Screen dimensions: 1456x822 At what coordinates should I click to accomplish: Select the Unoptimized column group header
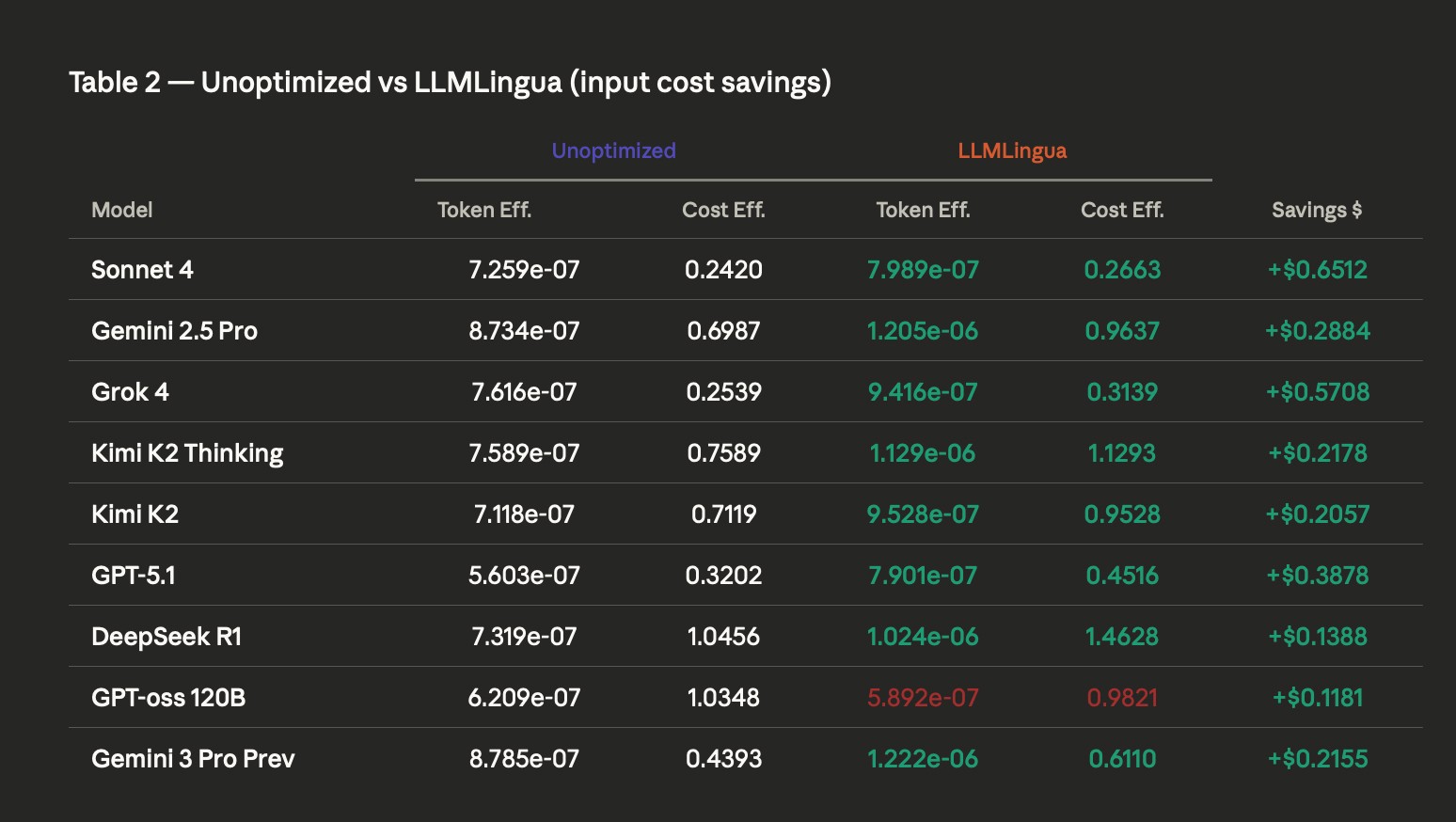(x=613, y=150)
